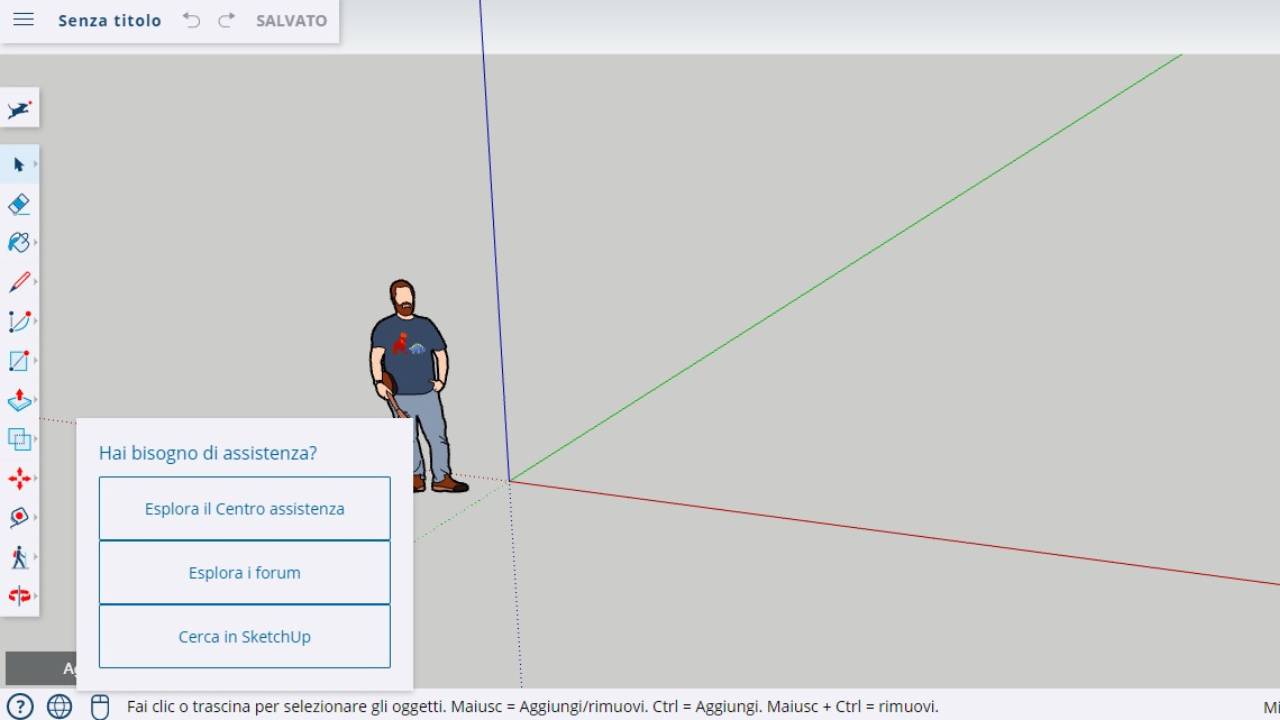Activate the Eraser tool

[x=18, y=204]
